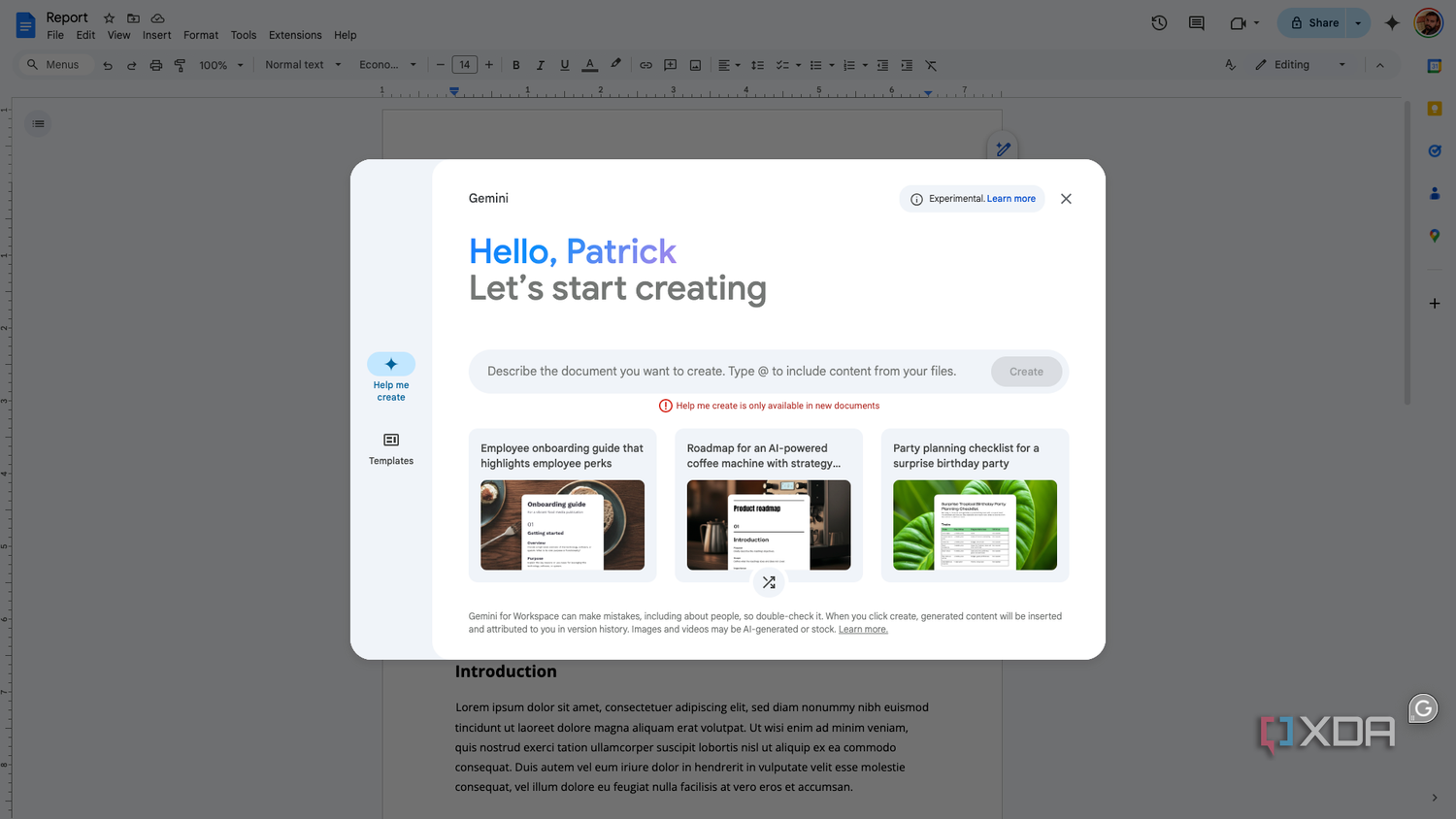
Task: Star the Report document
Action: [109, 18]
